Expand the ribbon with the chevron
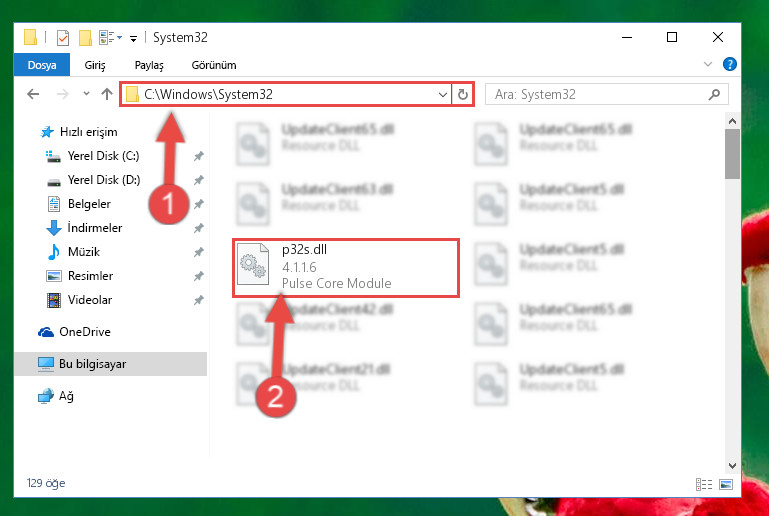This screenshot has width=769, height=516. click(708, 64)
